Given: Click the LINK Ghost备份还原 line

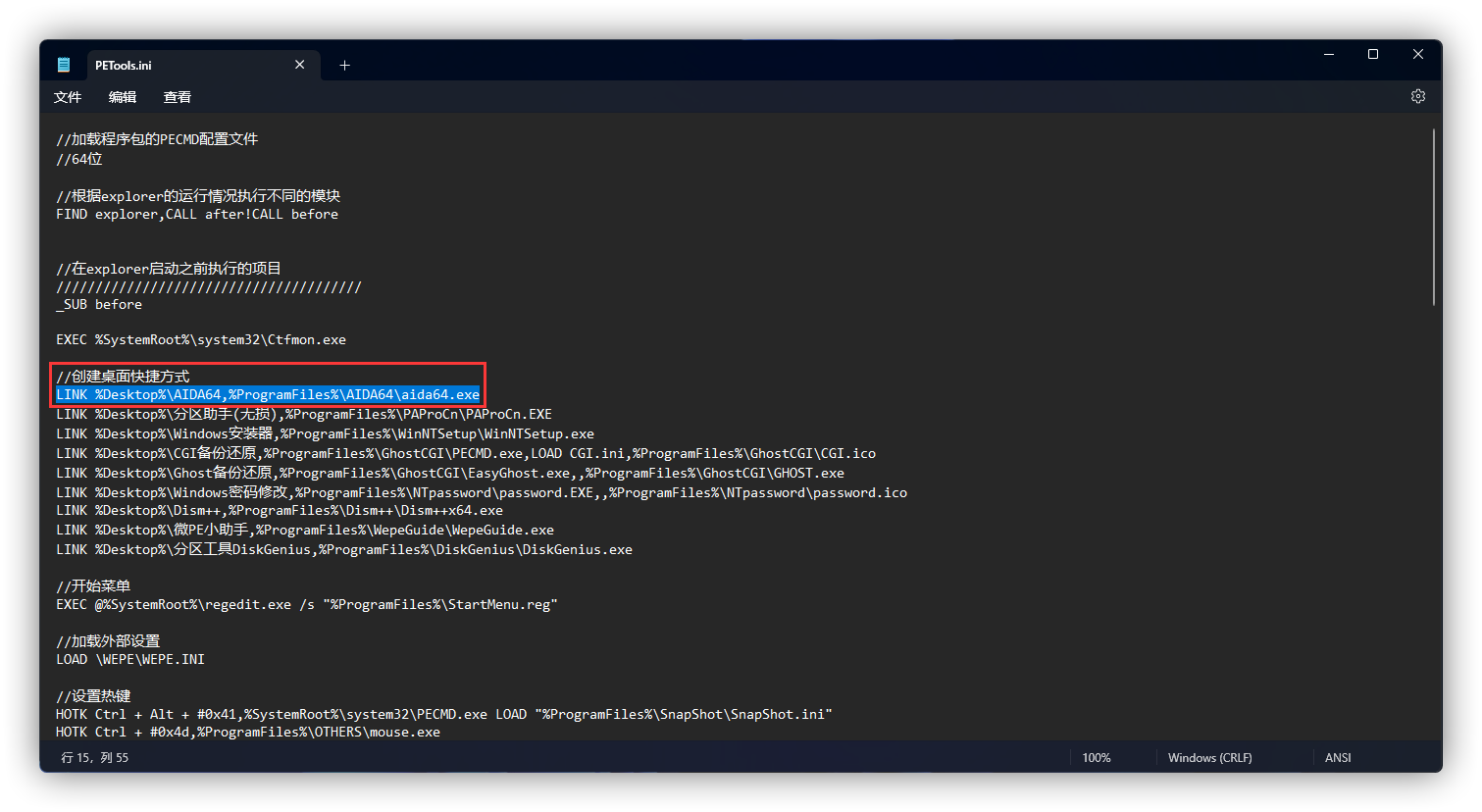Looking at the screenshot, I should pos(450,473).
